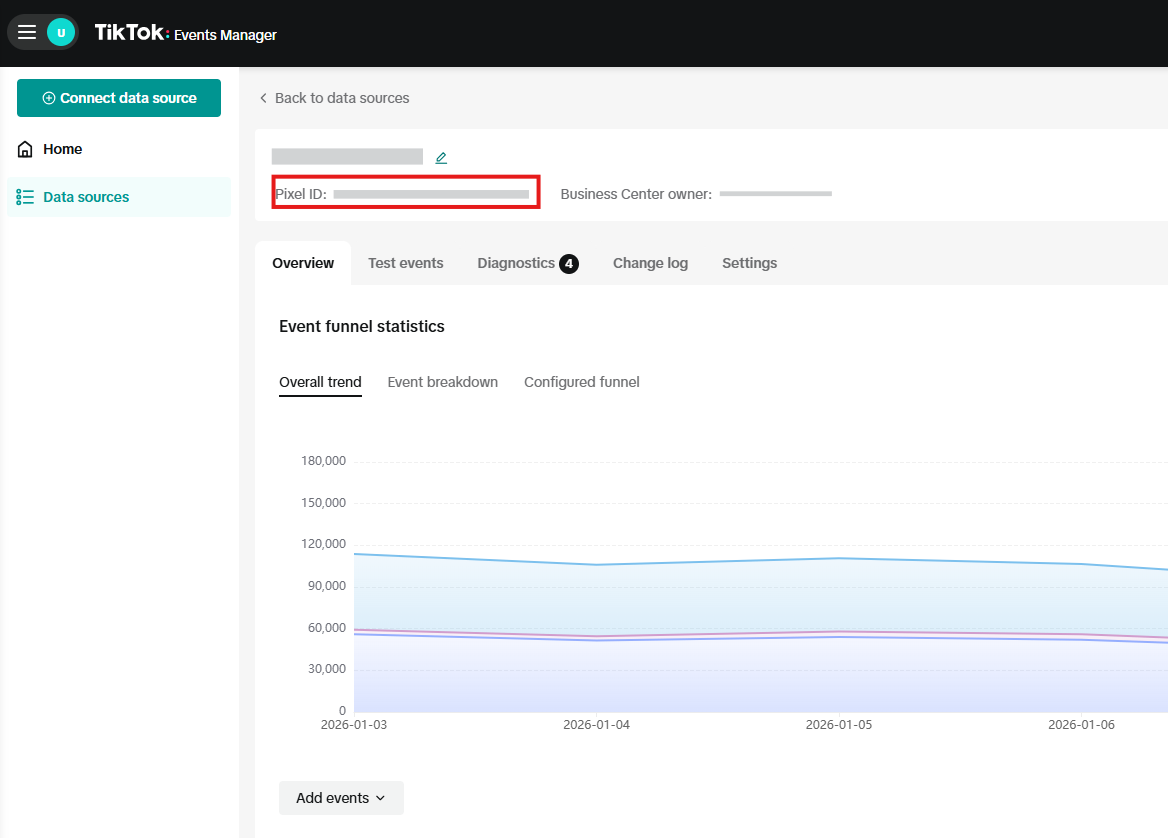The image size is (1168, 838).
Task: Switch to the Configured funnel view
Action: click(581, 382)
